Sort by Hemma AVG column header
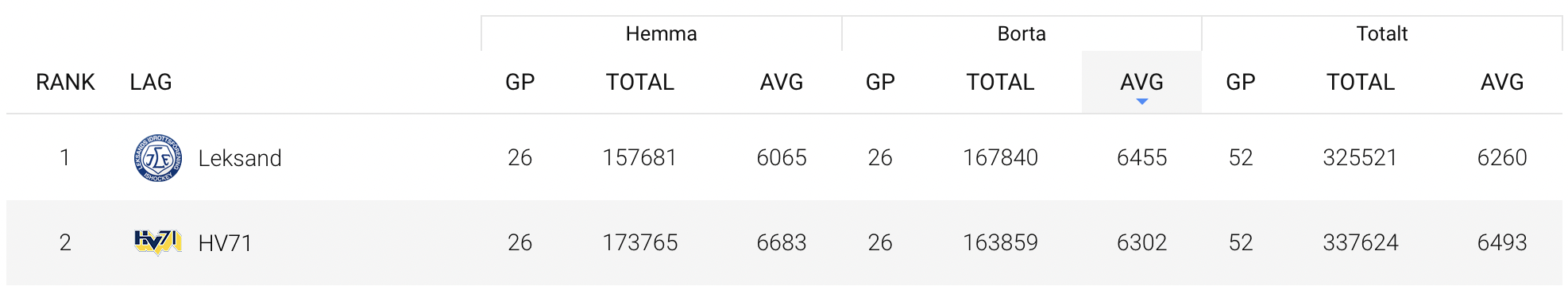This screenshot has width=1568, height=286. 782,82
